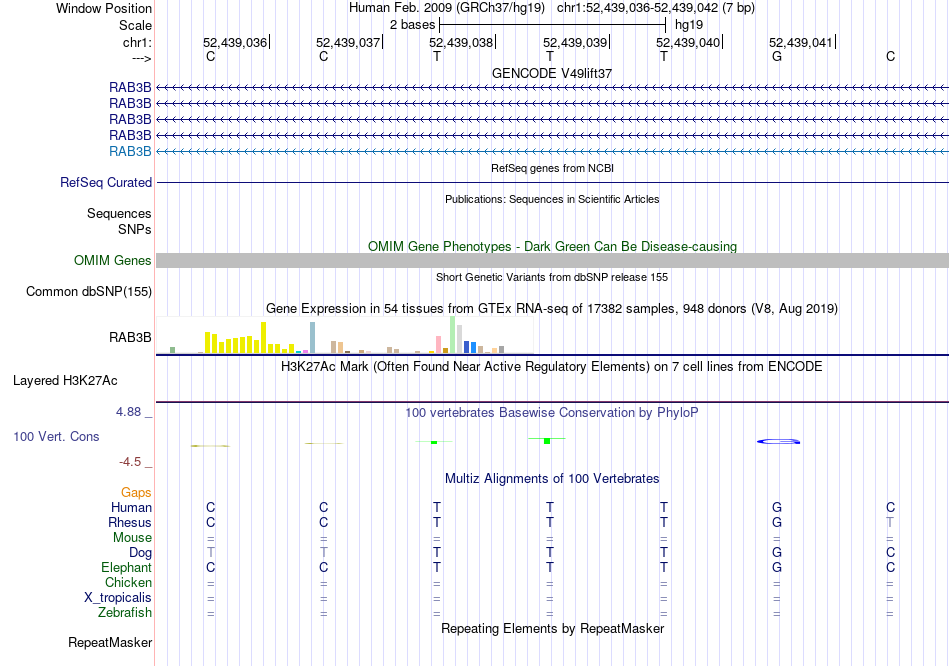Click the OMIM Genes label
The image size is (950, 666).
(113, 261)
